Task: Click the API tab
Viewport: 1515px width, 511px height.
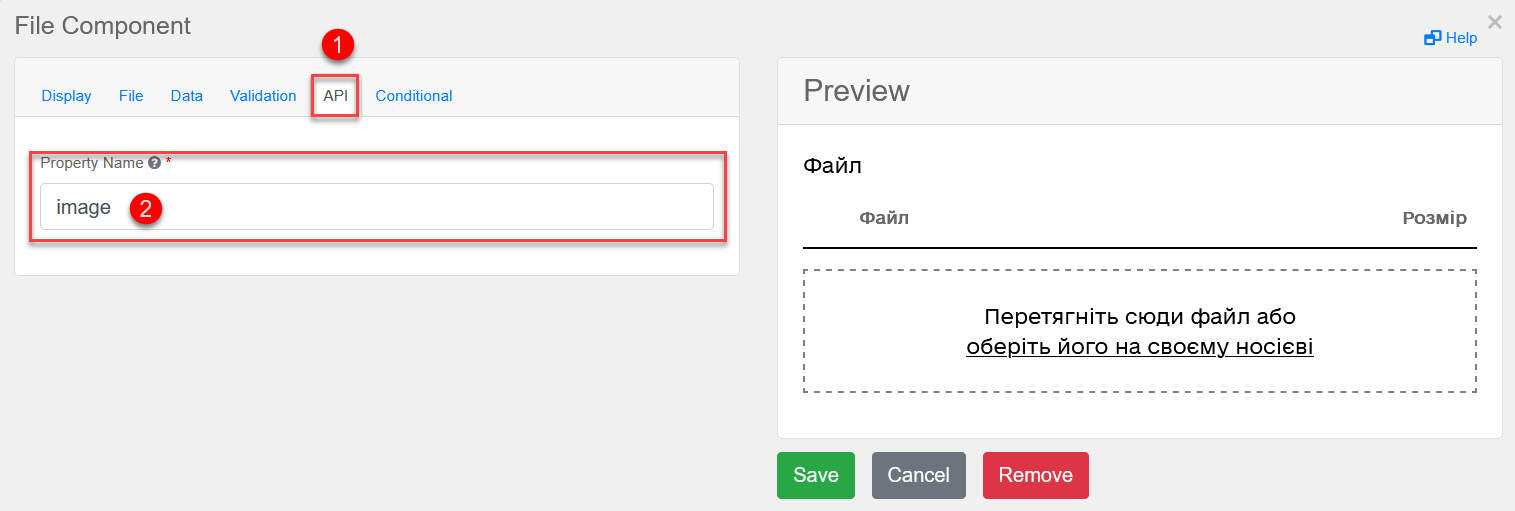Action: coord(335,96)
